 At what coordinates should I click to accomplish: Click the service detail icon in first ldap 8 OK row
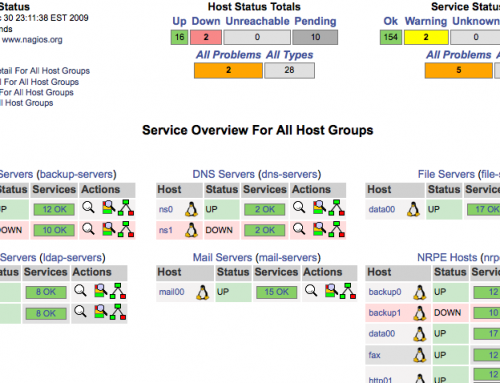click(101, 290)
